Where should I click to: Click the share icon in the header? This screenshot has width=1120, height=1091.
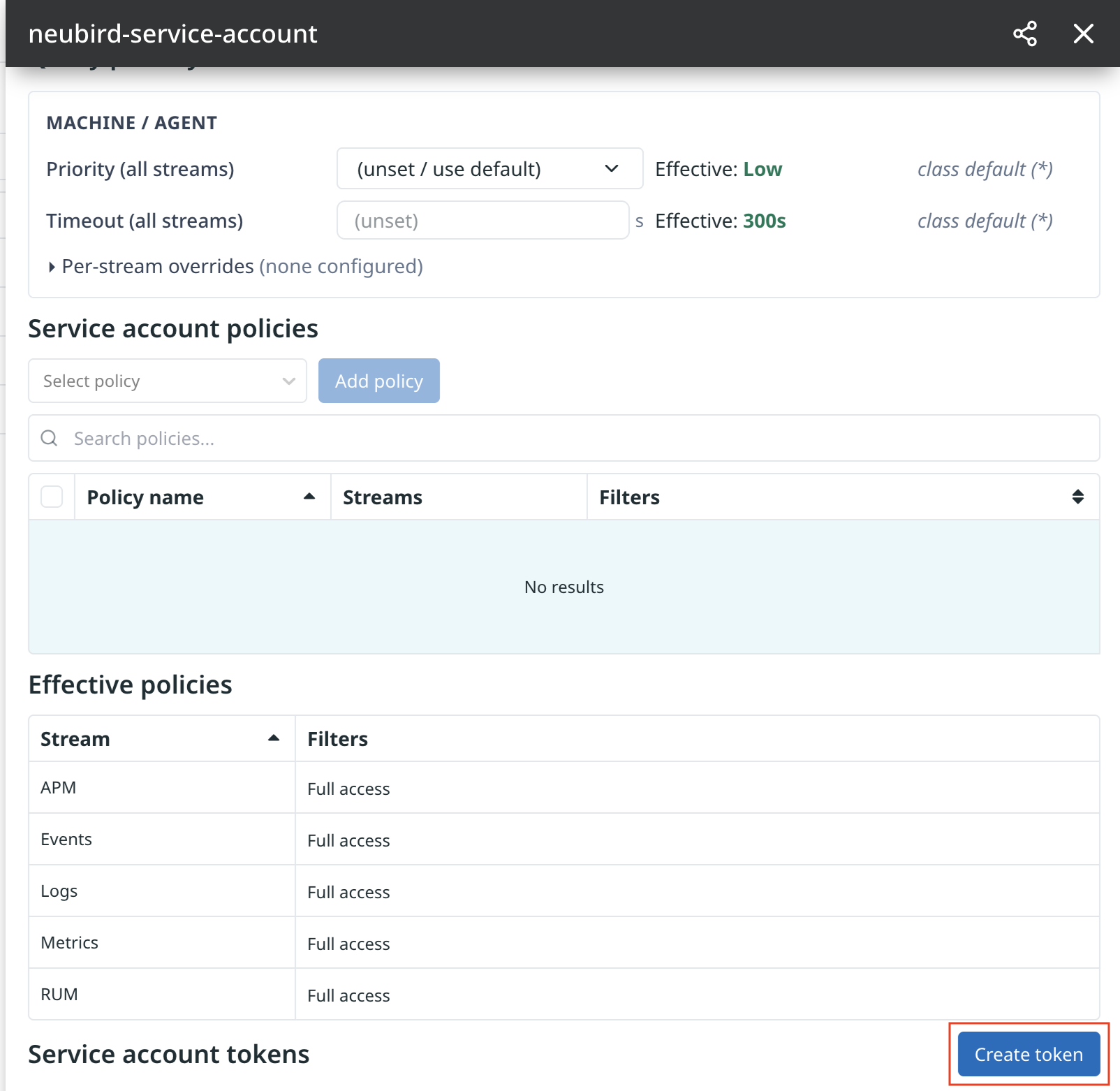point(1025,34)
